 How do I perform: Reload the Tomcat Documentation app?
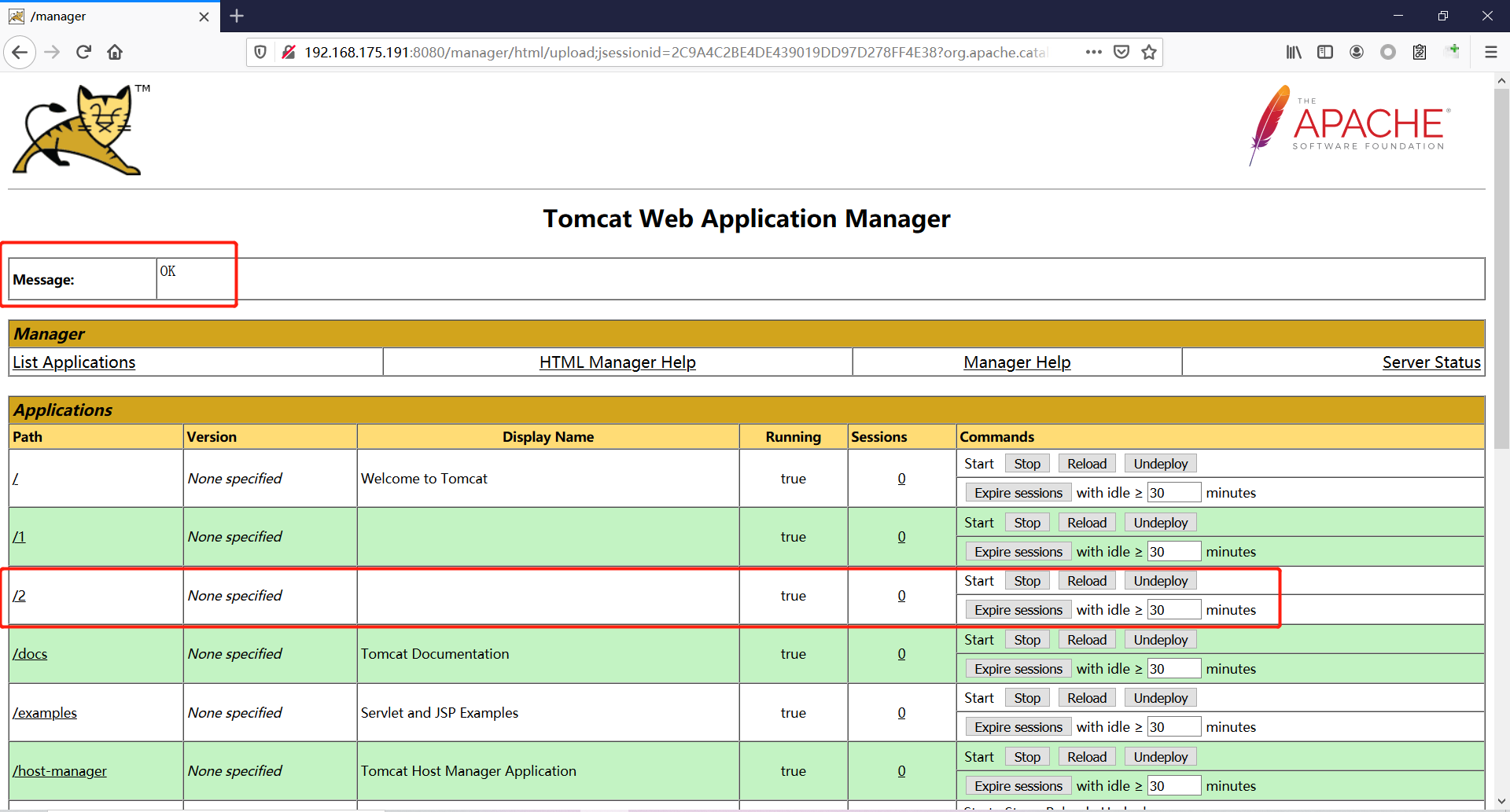1087,640
